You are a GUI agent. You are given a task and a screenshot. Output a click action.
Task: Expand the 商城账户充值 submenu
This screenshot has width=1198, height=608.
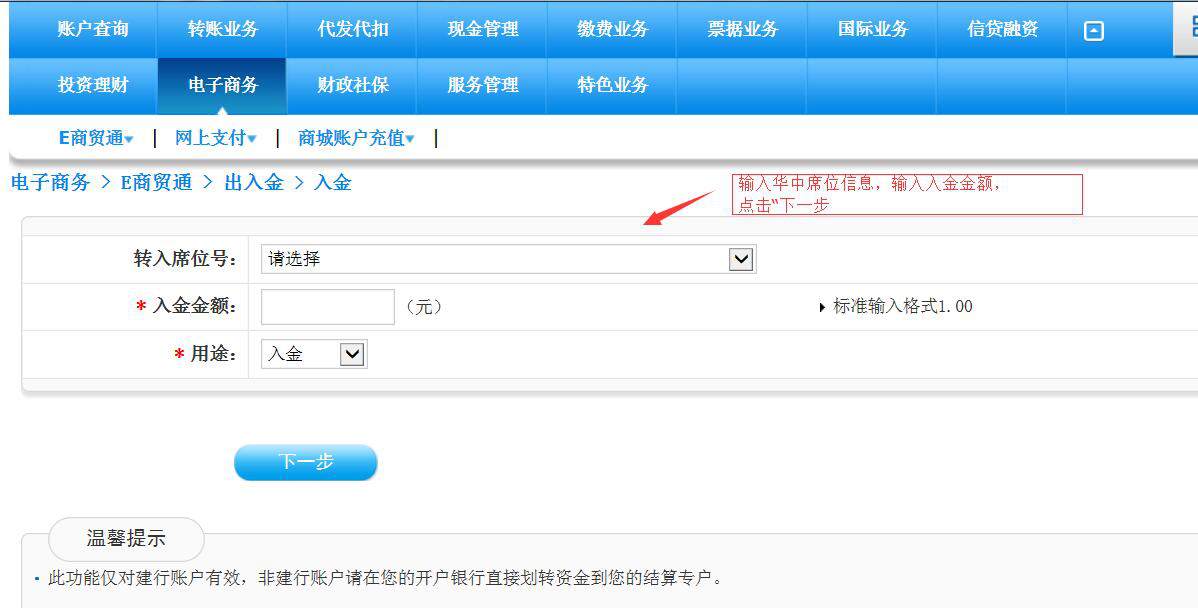click(355, 138)
